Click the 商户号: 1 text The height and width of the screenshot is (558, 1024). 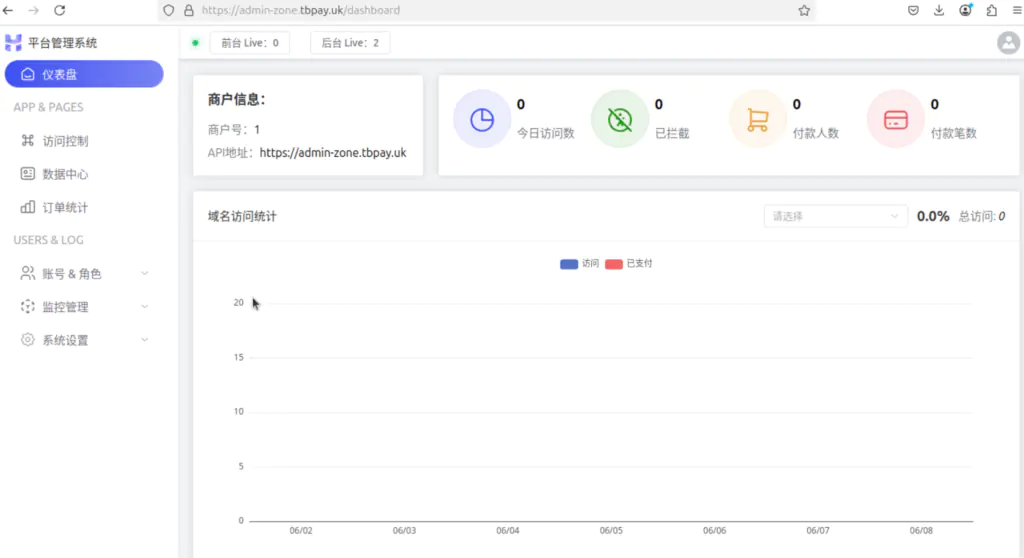click(x=234, y=129)
